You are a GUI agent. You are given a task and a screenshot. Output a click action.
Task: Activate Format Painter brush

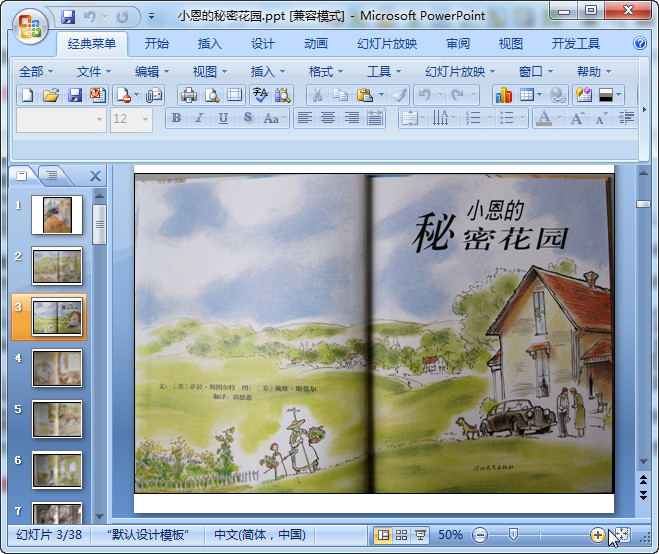pyautogui.click(x=399, y=95)
